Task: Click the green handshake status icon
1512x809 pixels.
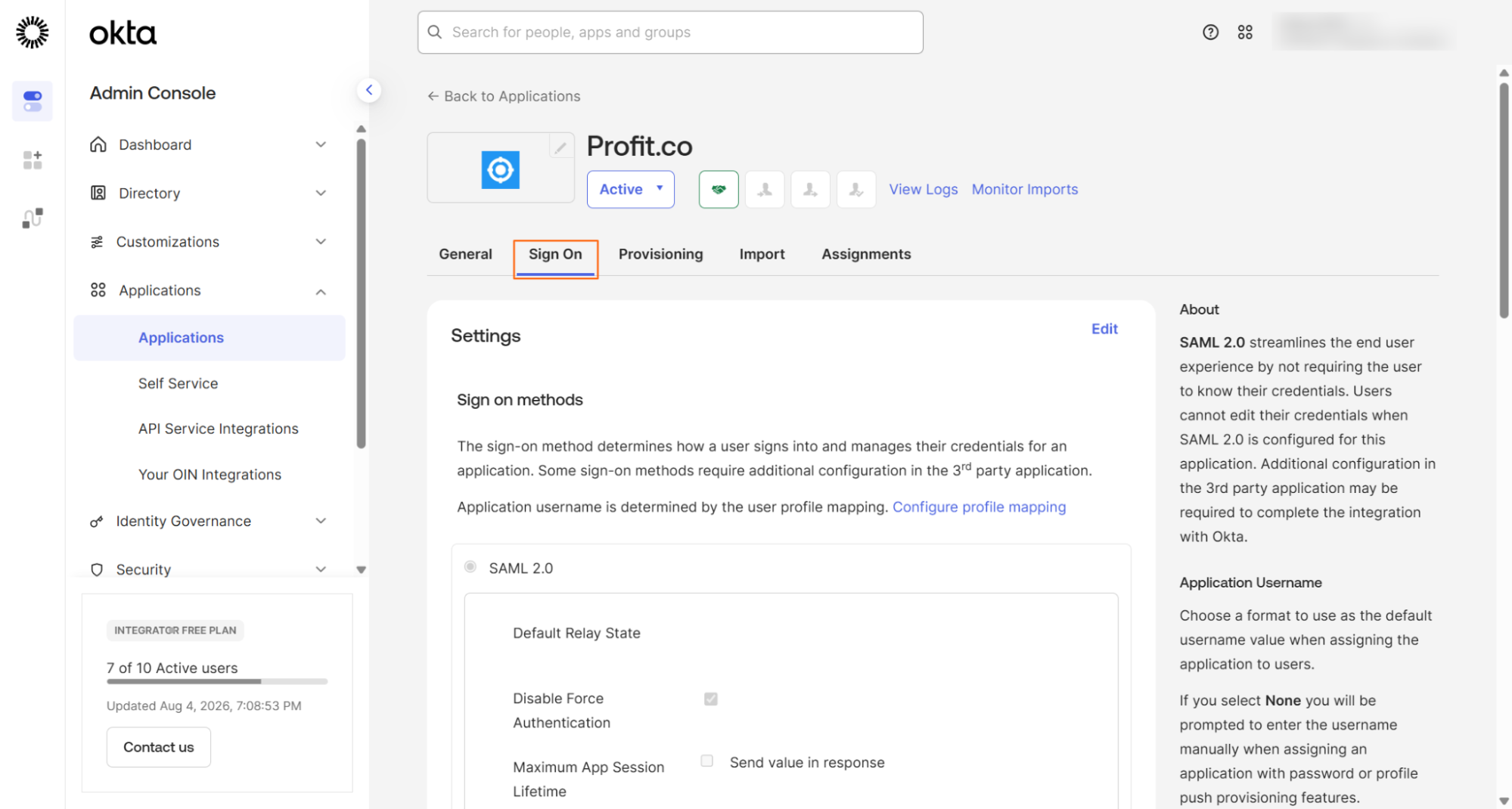Action: click(x=719, y=189)
